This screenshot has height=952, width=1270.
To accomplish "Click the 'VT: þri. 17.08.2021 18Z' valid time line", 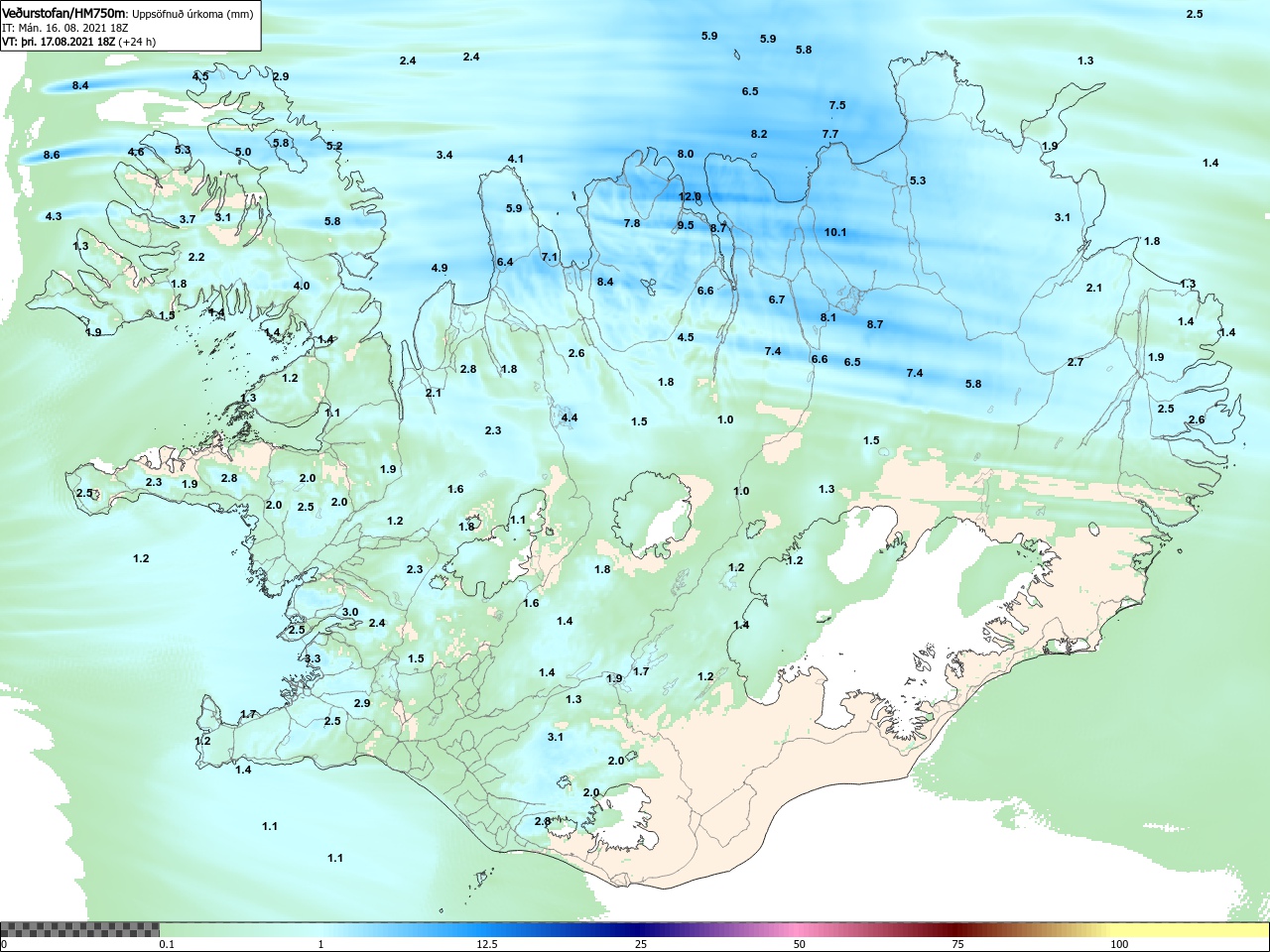I will point(59,42).
